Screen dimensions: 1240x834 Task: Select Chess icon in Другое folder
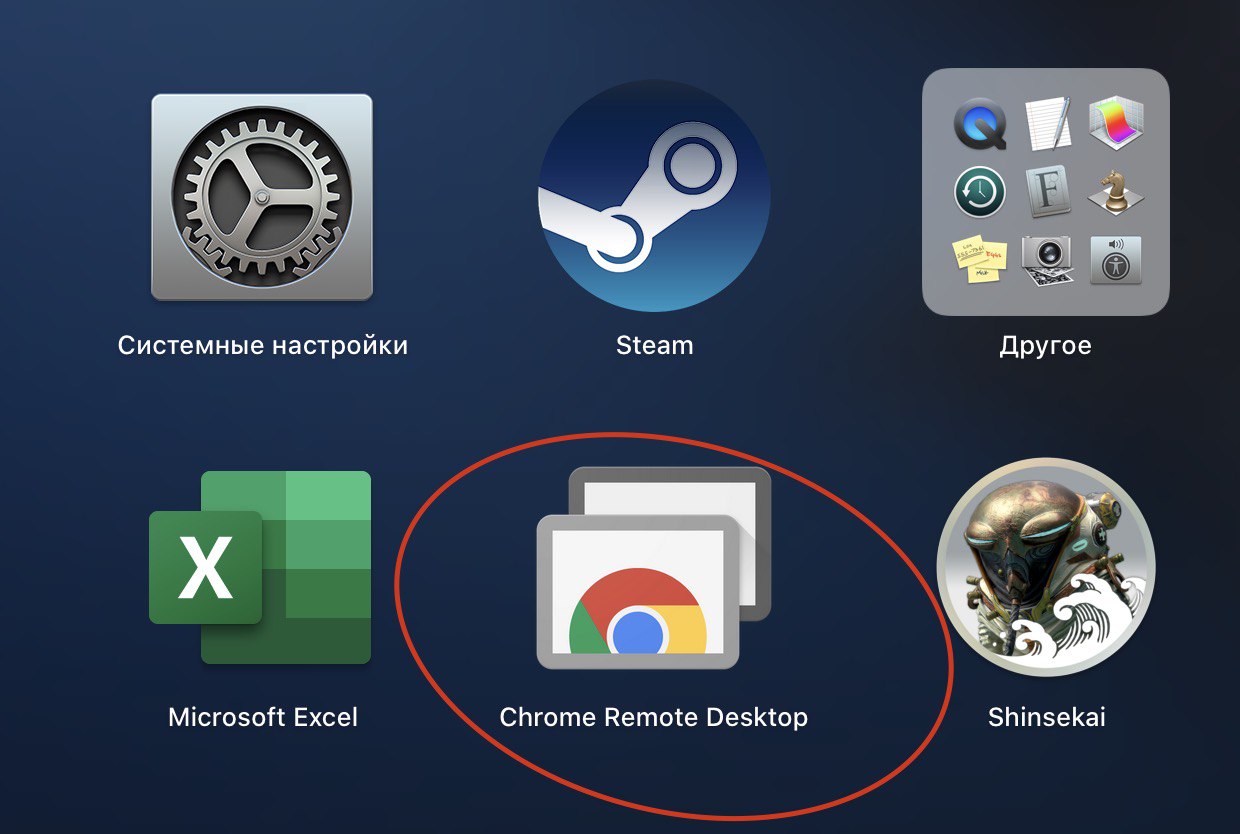1115,191
